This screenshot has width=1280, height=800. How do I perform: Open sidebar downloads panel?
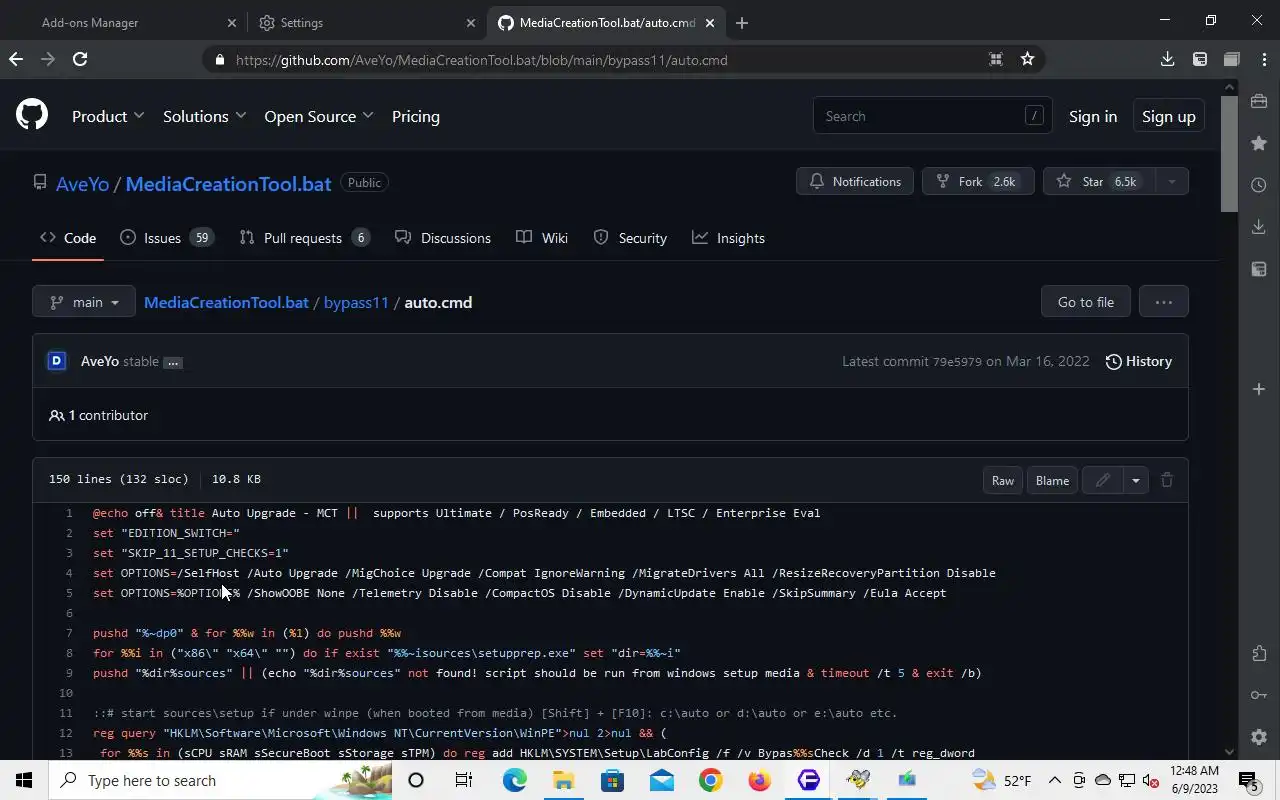tap(1259, 227)
